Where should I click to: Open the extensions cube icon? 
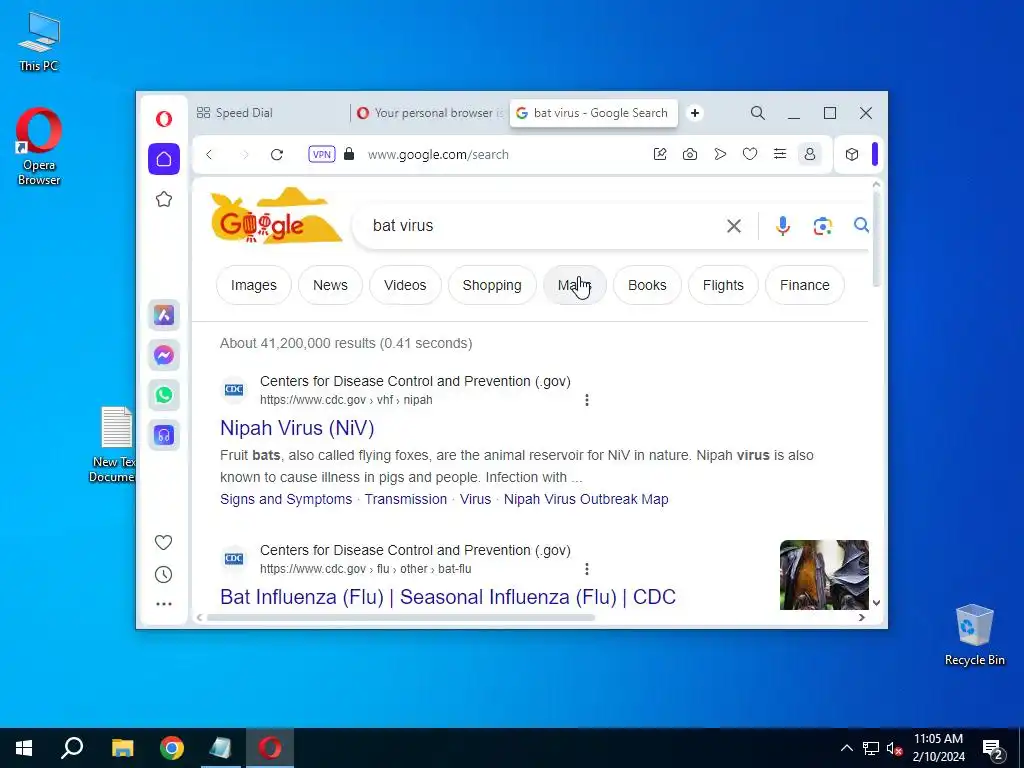pos(852,154)
